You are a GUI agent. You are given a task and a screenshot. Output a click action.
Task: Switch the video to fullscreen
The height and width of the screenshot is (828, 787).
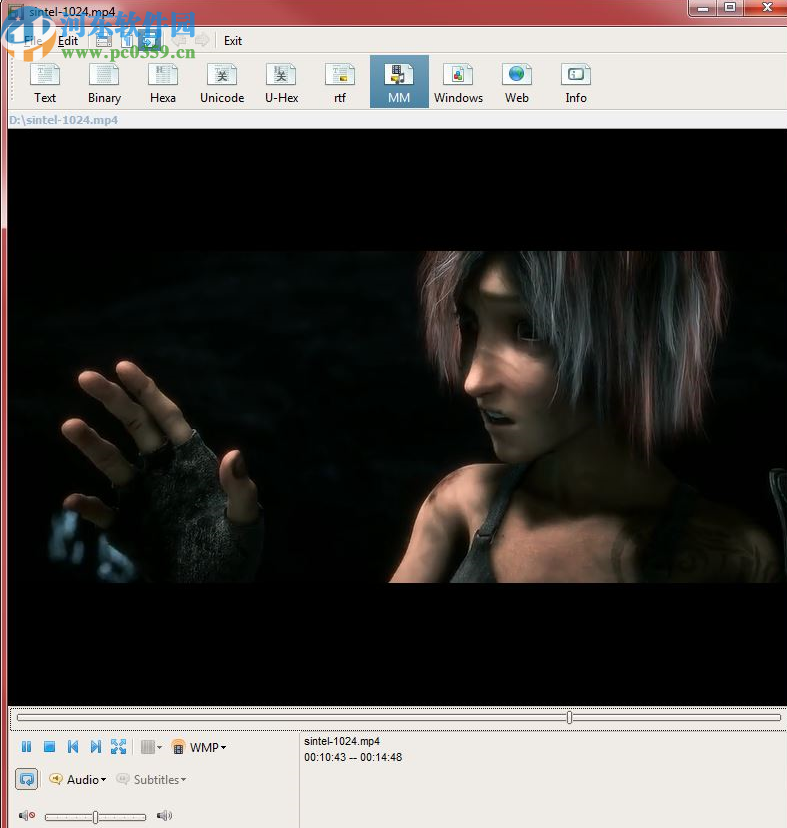(x=119, y=747)
